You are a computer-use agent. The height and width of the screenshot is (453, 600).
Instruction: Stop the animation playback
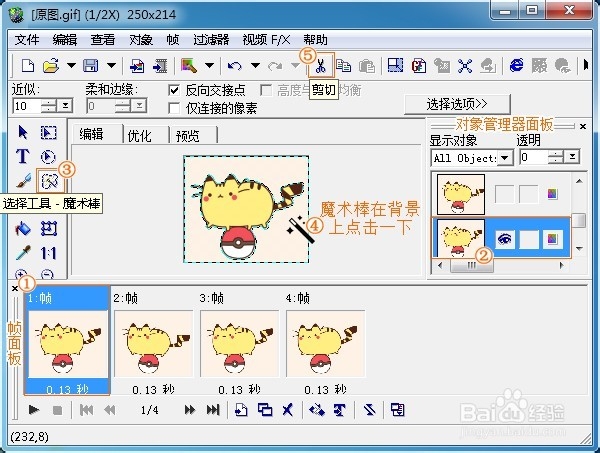pyautogui.click(x=57, y=411)
